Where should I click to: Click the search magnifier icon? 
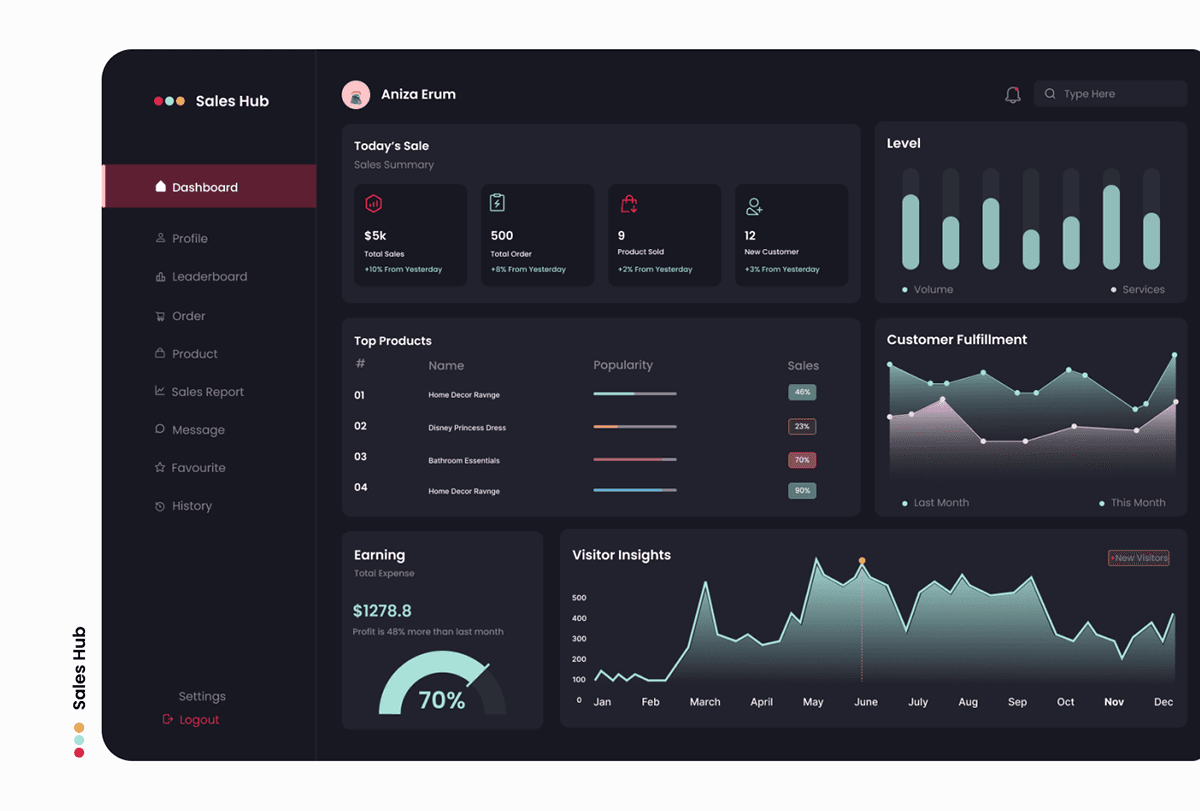(1050, 94)
